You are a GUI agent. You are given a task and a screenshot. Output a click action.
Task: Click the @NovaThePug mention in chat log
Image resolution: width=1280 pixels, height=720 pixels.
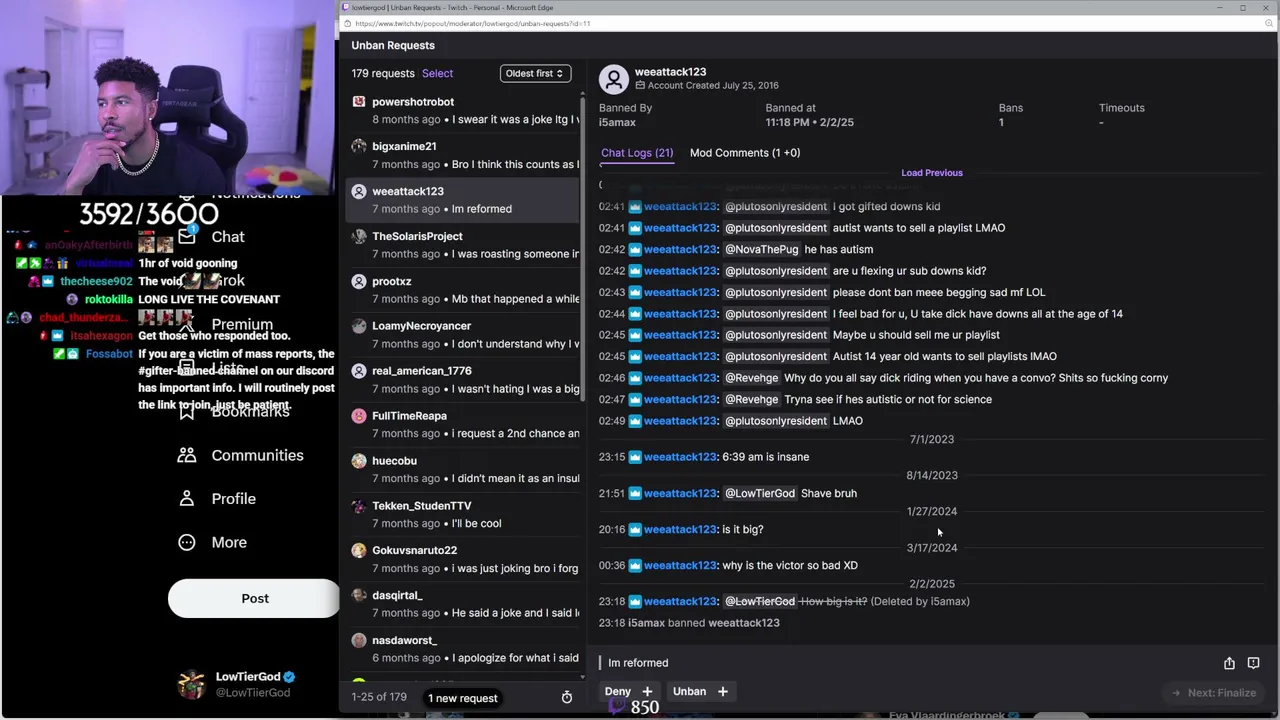coord(762,250)
